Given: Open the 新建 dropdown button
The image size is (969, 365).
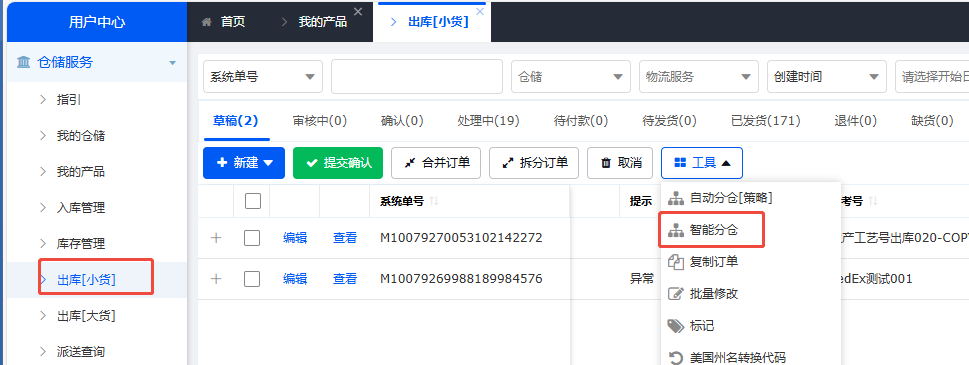Looking at the screenshot, I should 244,163.
